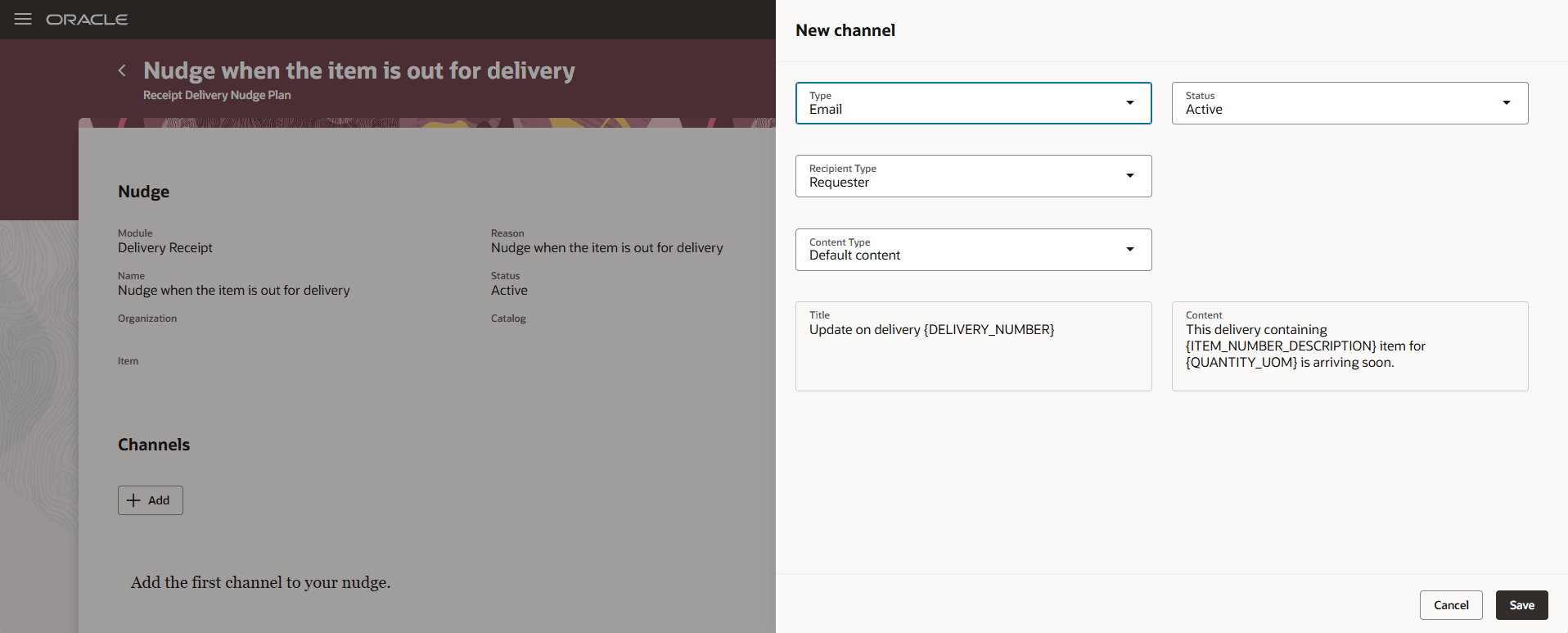Screen dimensions: 1568x633
Task: Click the plus icon on Add button
Action: pos(133,500)
